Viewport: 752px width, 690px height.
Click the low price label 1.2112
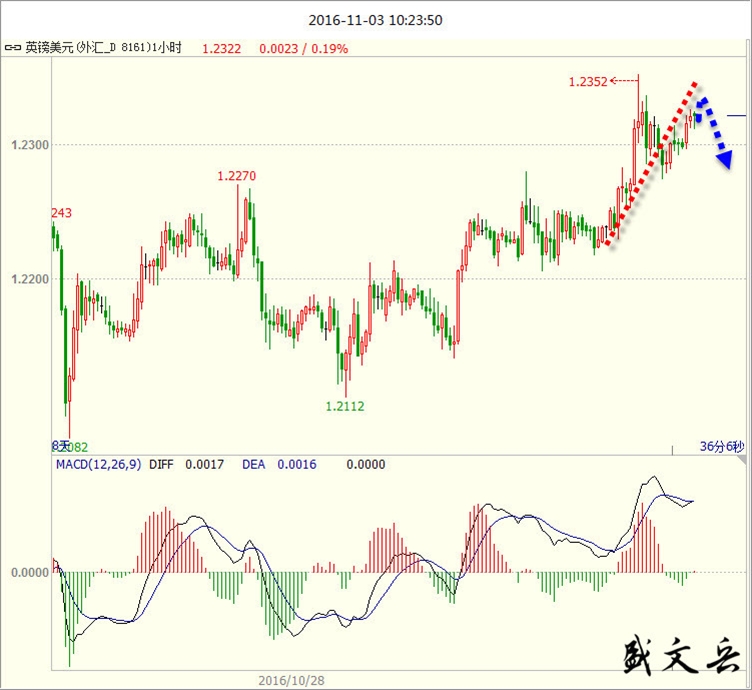click(345, 407)
